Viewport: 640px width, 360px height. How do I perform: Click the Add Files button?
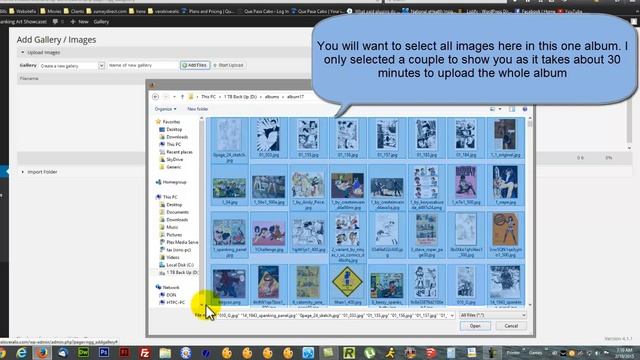click(195, 65)
